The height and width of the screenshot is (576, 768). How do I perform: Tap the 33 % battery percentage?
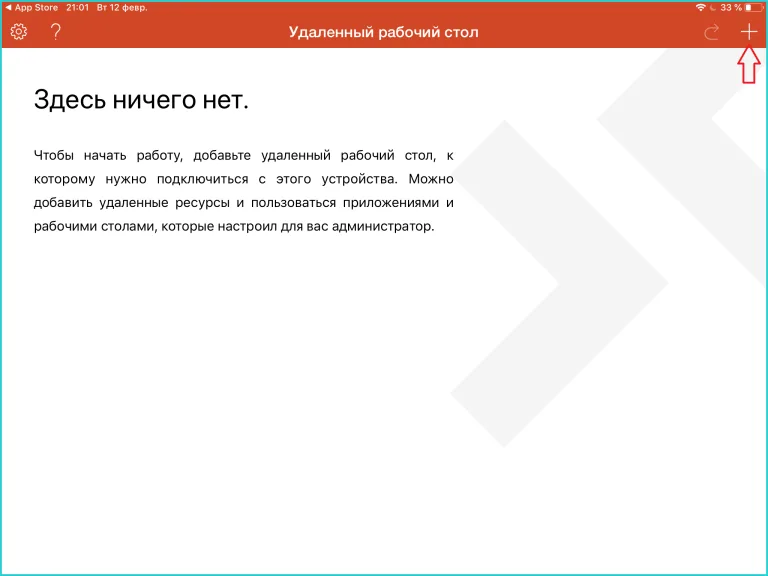coord(731,7)
